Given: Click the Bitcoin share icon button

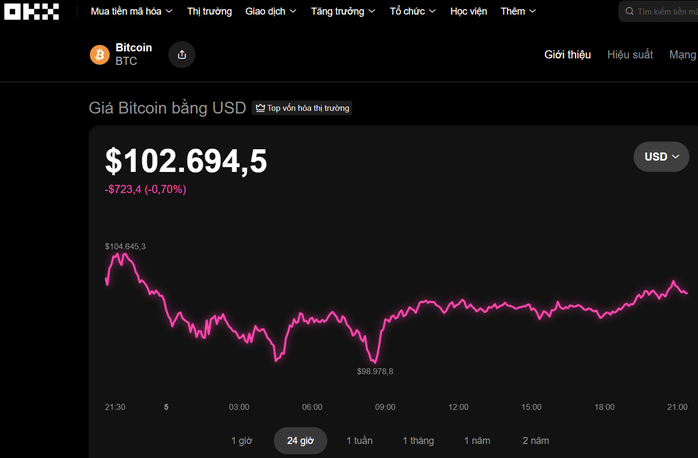Looking at the screenshot, I should click(181, 55).
